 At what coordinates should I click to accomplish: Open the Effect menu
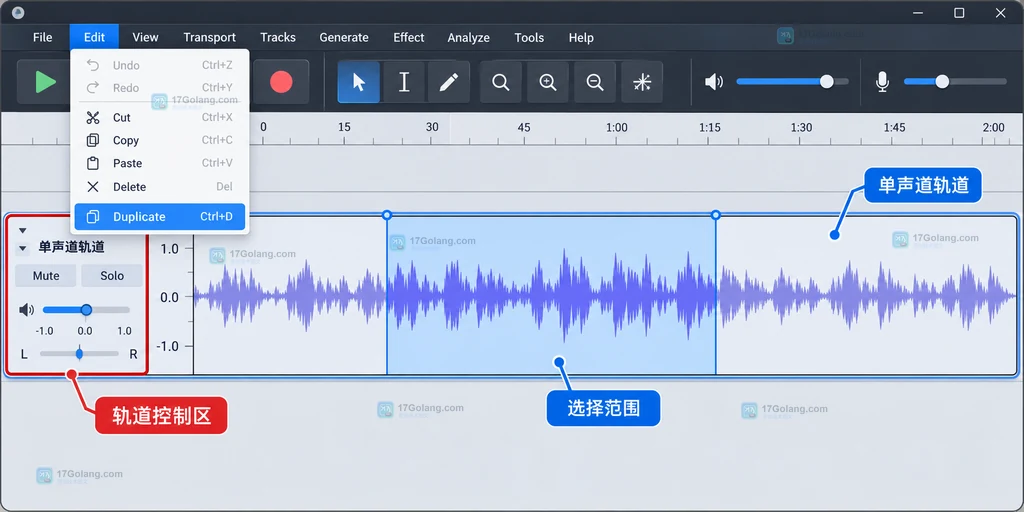409,37
